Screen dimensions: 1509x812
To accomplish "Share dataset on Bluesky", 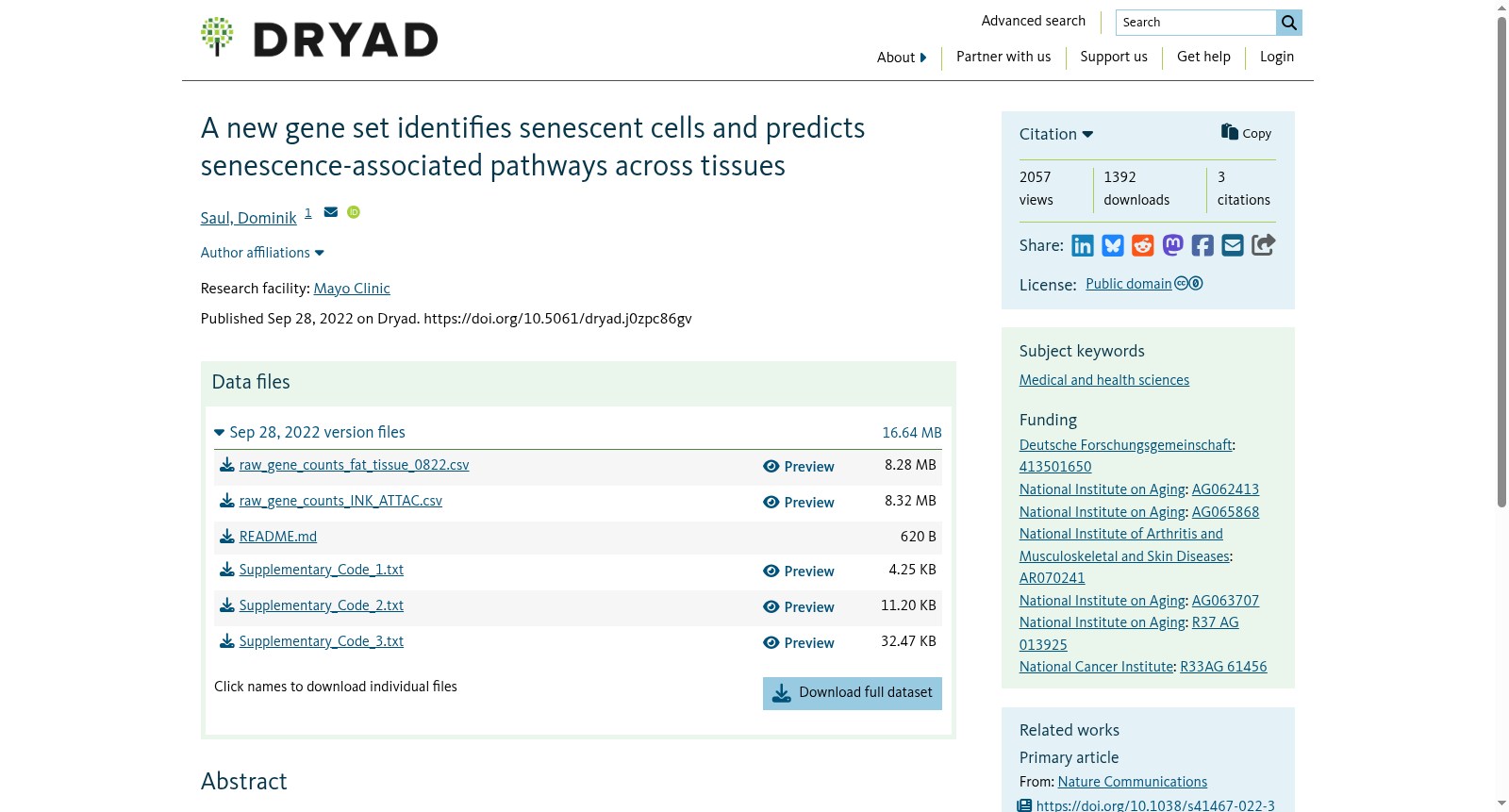I will (x=1113, y=246).
